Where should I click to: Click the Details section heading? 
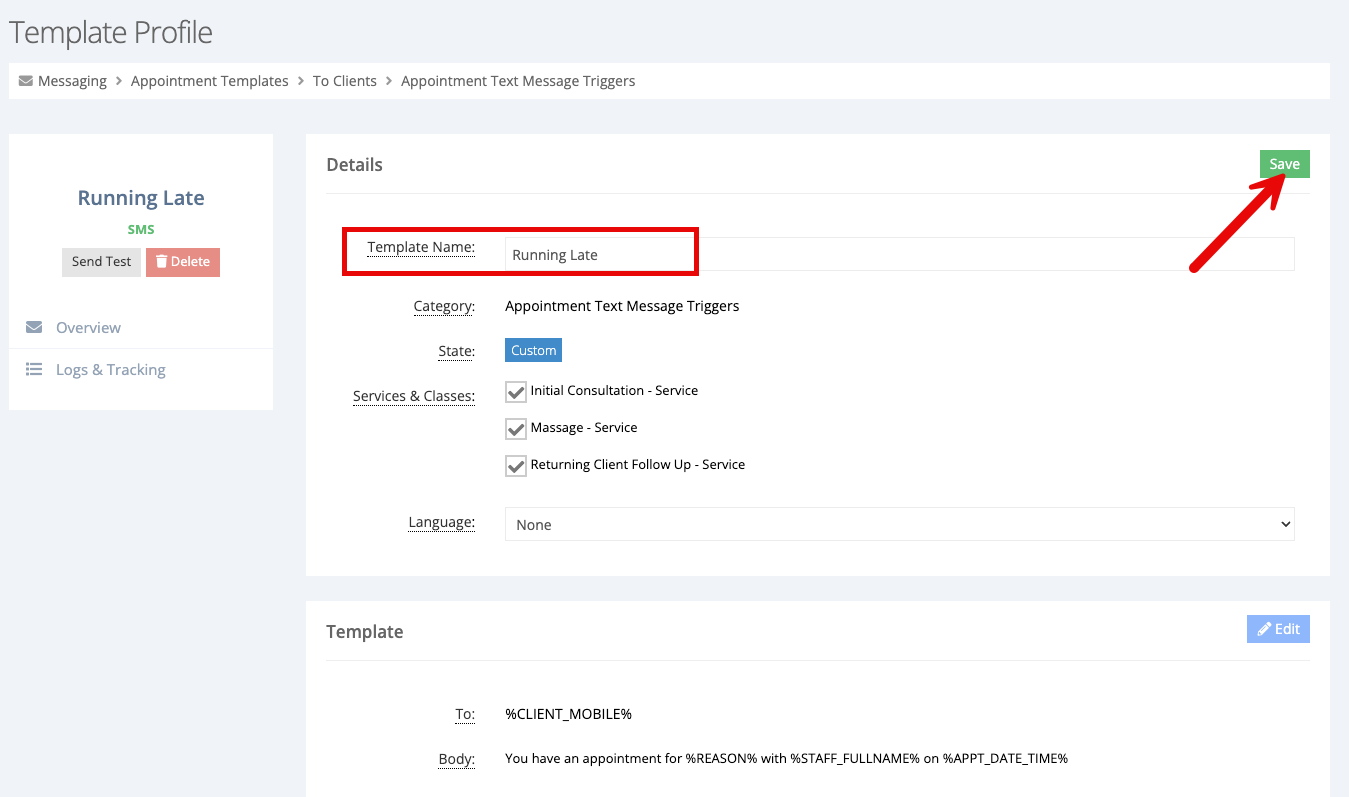pos(354,165)
